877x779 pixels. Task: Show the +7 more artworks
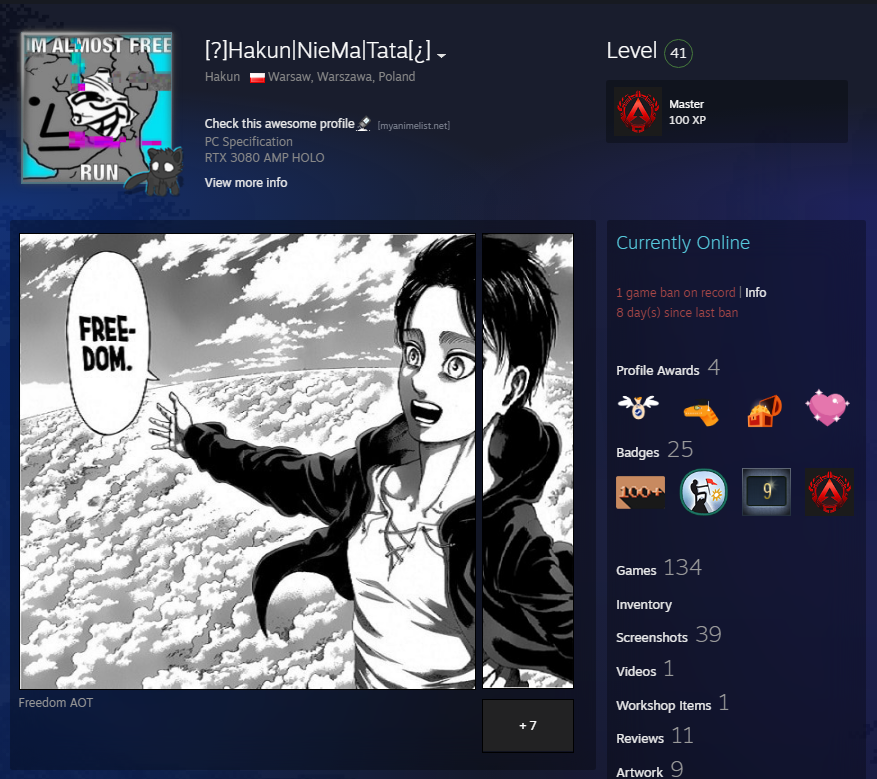tap(528, 725)
